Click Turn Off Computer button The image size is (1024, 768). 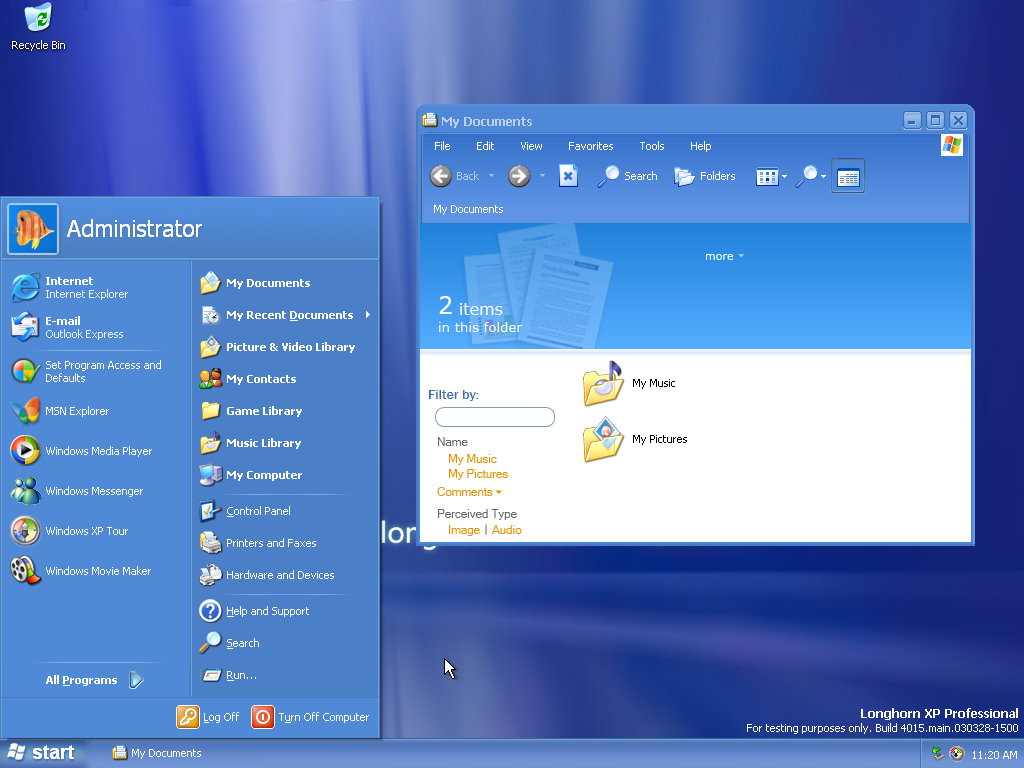tap(310, 717)
